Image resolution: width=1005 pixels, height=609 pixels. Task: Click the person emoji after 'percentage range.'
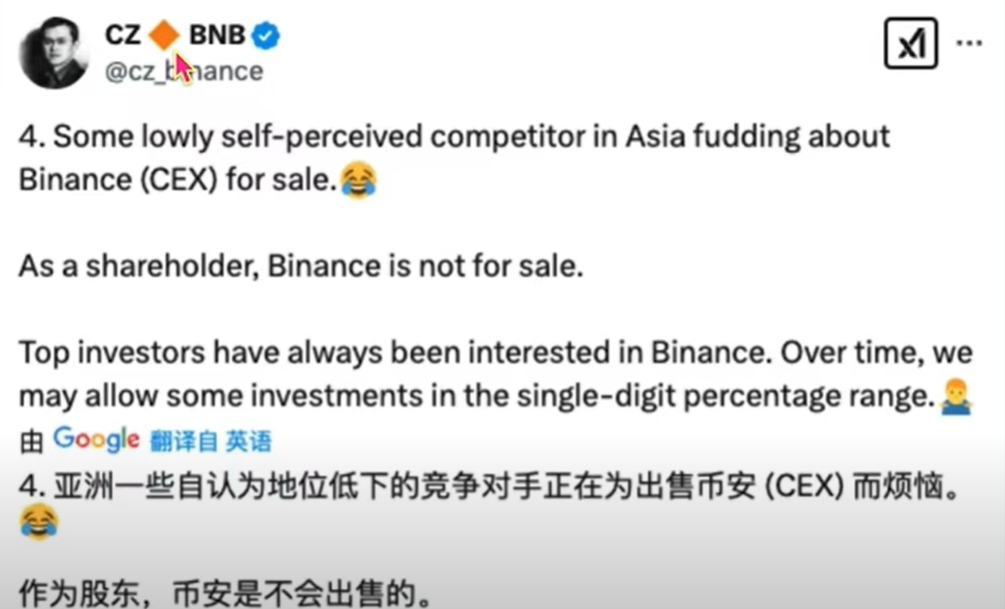point(956,397)
